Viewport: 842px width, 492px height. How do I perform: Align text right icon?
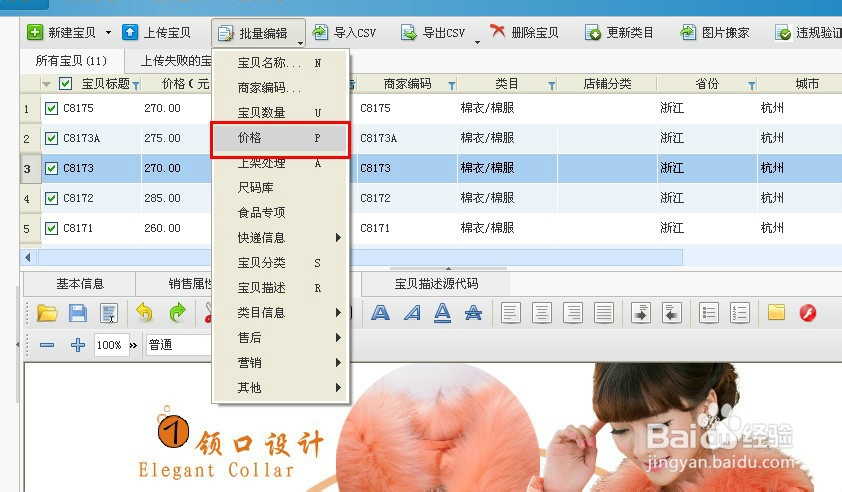[x=573, y=313]
